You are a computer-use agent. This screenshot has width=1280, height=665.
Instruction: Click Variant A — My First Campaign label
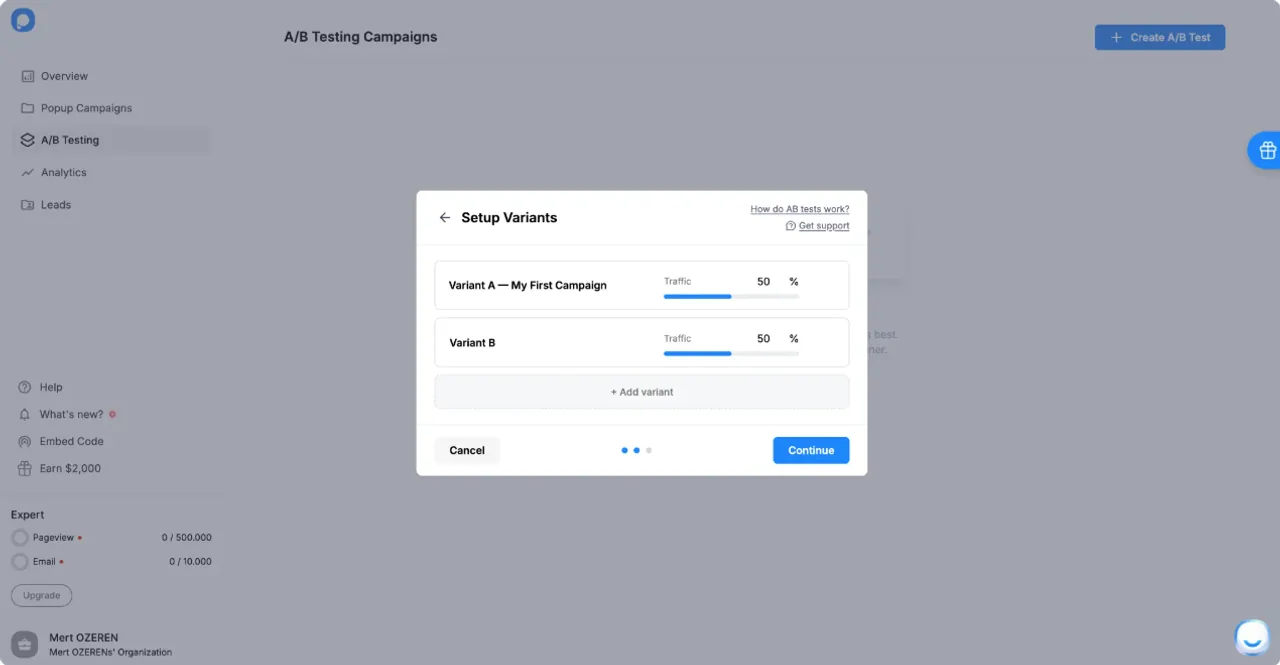[x=528, y=285]
